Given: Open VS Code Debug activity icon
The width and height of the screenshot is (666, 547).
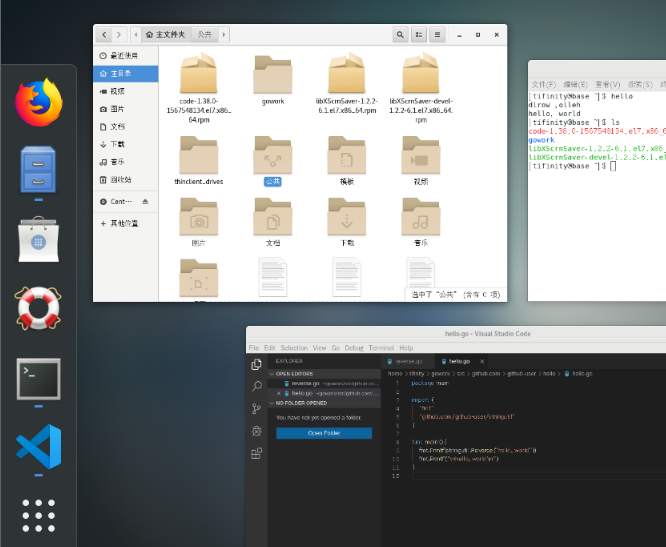Looking at the screenshot, I should pyautogui.click(x=257, y=431).
